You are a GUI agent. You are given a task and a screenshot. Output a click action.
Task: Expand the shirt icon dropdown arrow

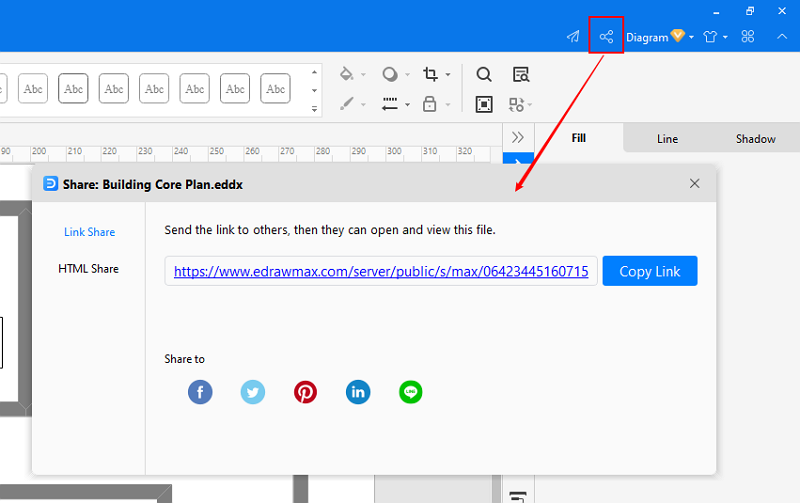point(725,37)
